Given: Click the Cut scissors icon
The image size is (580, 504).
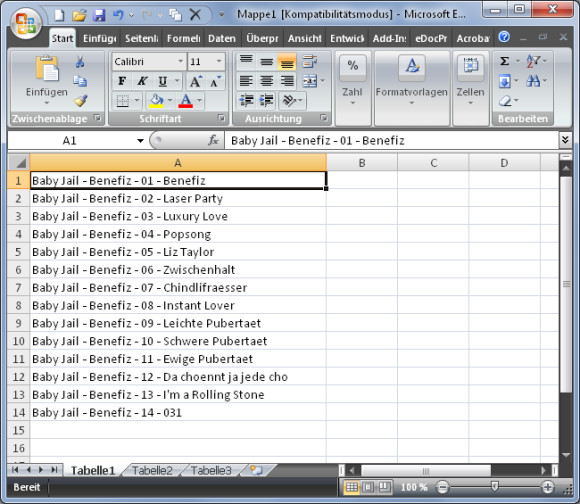Looking at the screenshot, I should point(80,62).
